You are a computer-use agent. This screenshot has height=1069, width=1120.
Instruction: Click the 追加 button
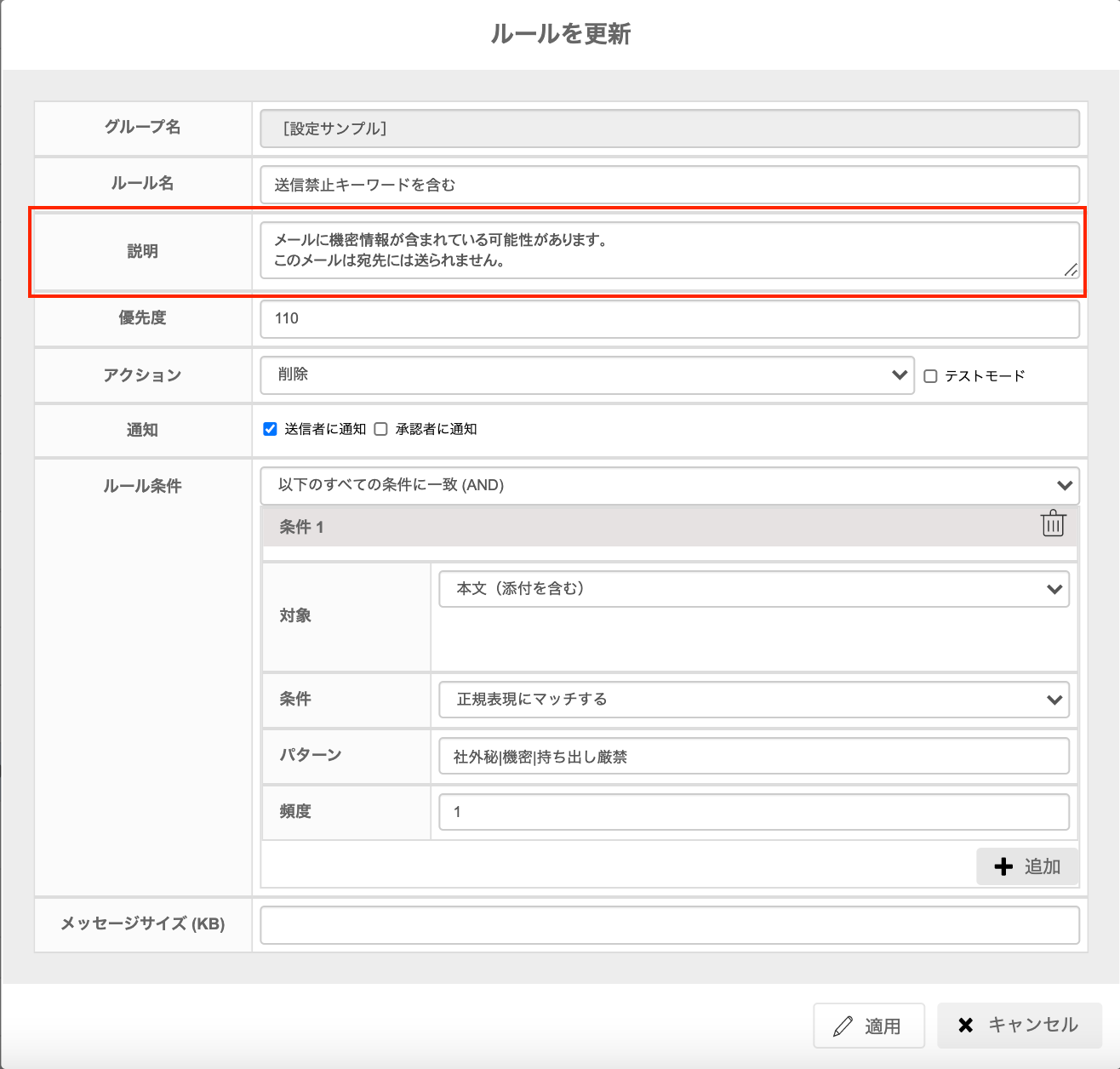(x=1027, y=866)
